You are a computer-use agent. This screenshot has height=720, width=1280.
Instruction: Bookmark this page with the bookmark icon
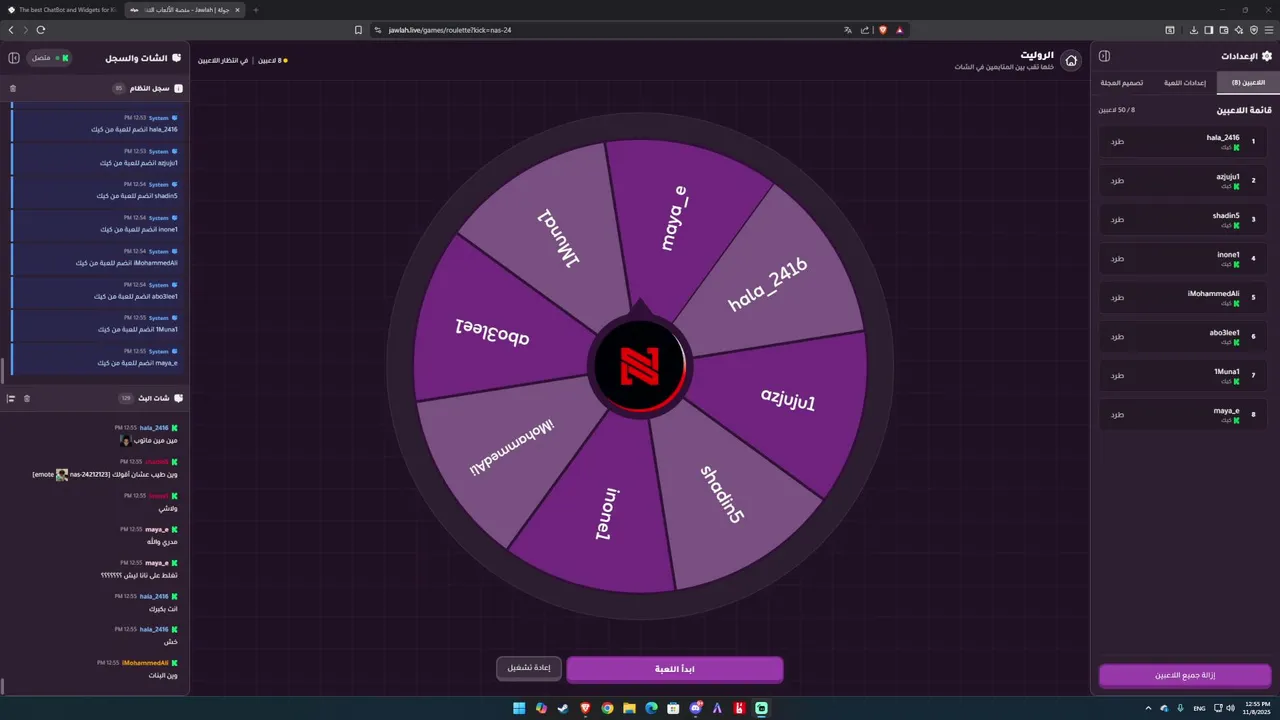[358, 30]
